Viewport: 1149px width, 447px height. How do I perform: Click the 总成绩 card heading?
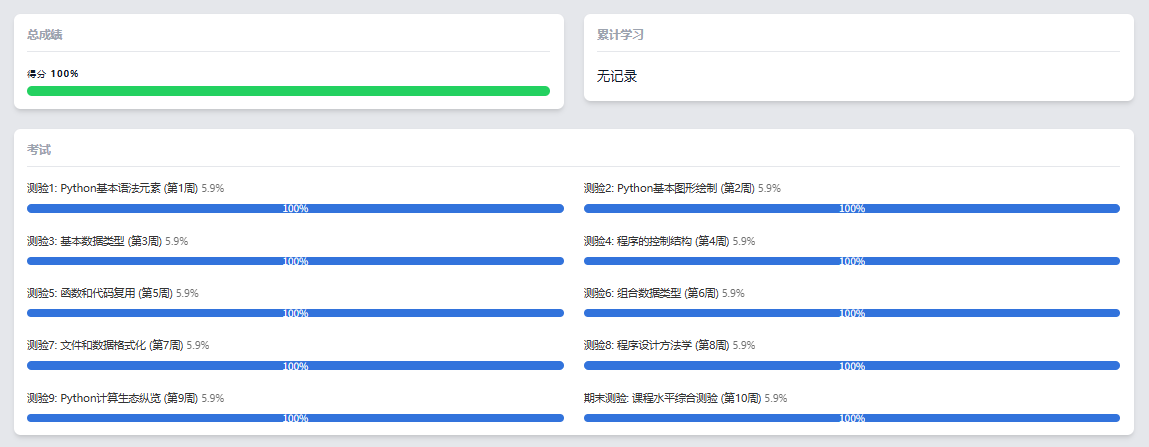(45, 35)
